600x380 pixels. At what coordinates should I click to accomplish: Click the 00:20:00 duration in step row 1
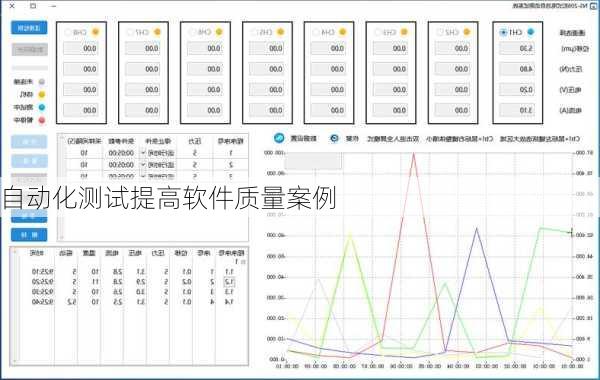[x=121, y=153]
